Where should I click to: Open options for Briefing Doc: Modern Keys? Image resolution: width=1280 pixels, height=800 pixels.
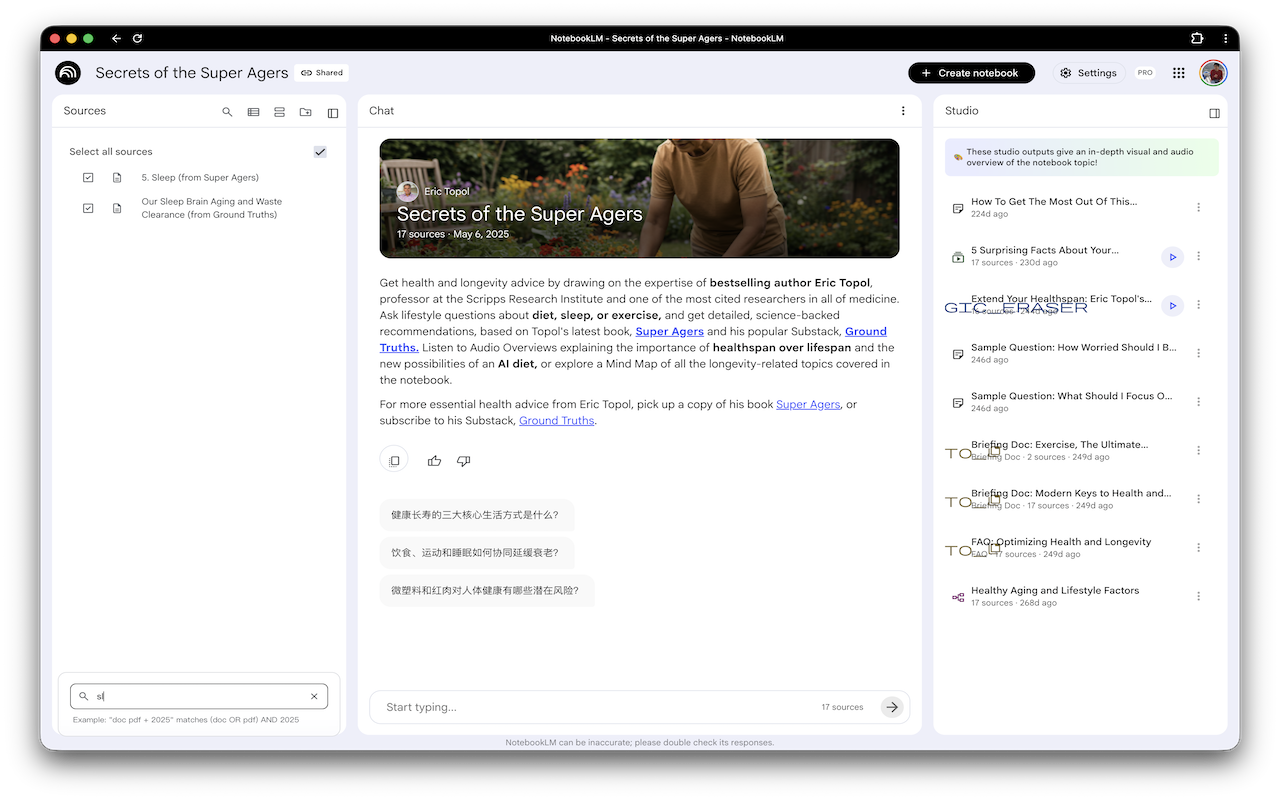(1198, 499)
